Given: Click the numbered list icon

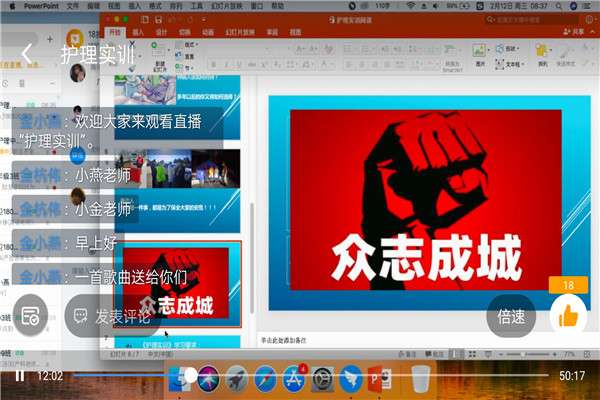Looking at the screenshot, I should (x=367, y=49).
